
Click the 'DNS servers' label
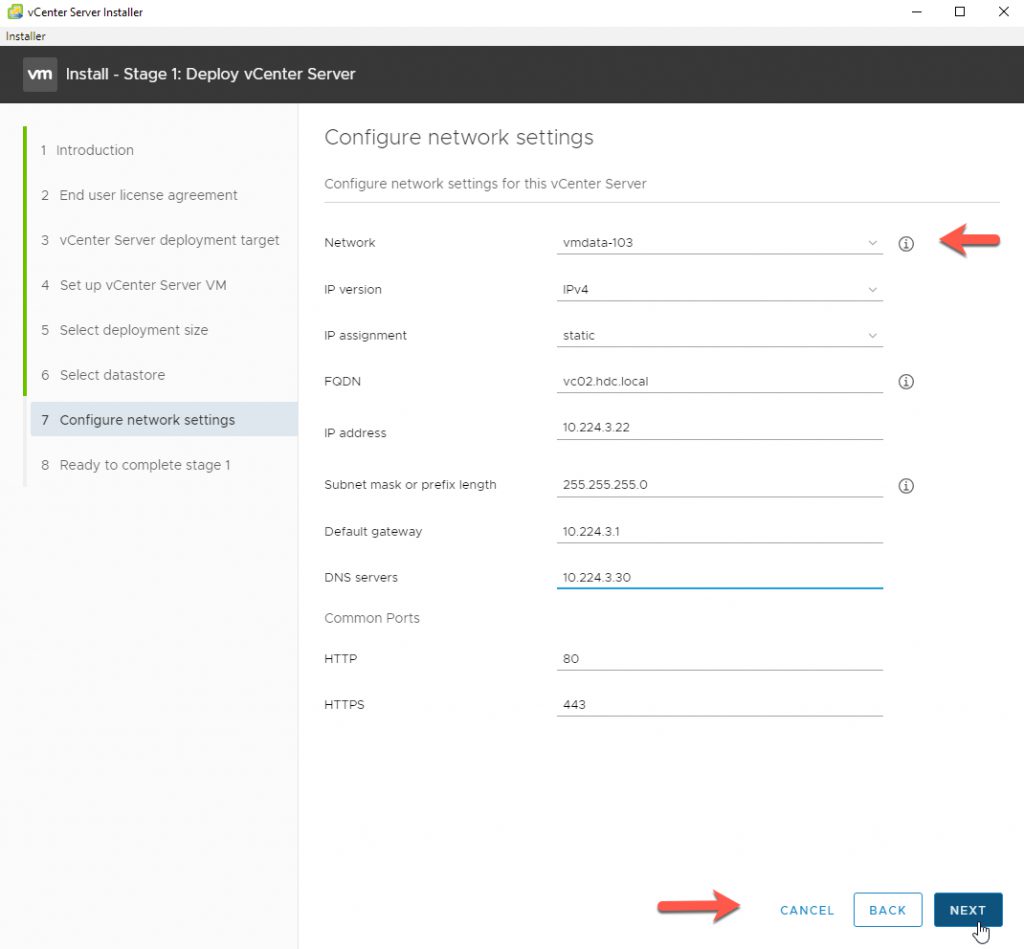click(360, 577)
